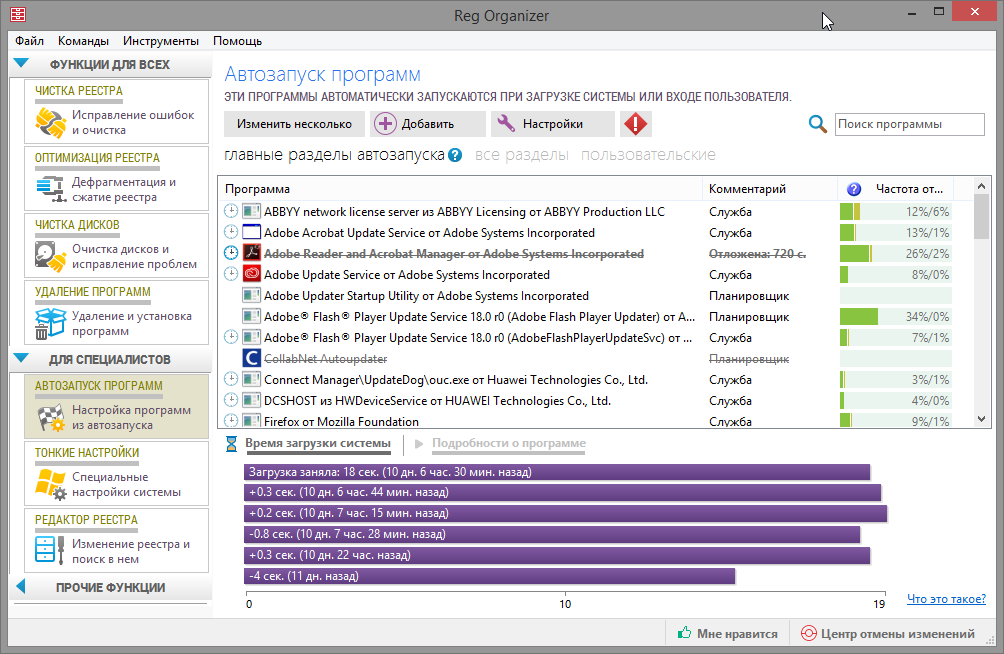This screenshot has width=1004, height=654.
Task: Open the Инструменты menu
Action: click(161, 41)
